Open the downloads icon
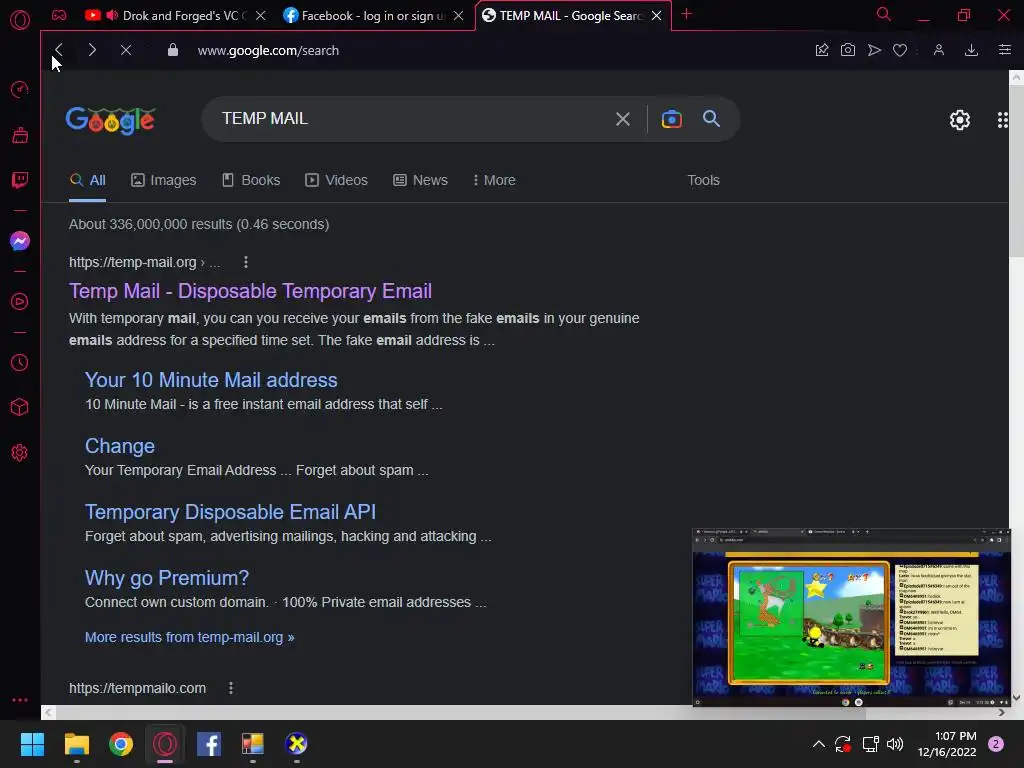 pos(971,50)
